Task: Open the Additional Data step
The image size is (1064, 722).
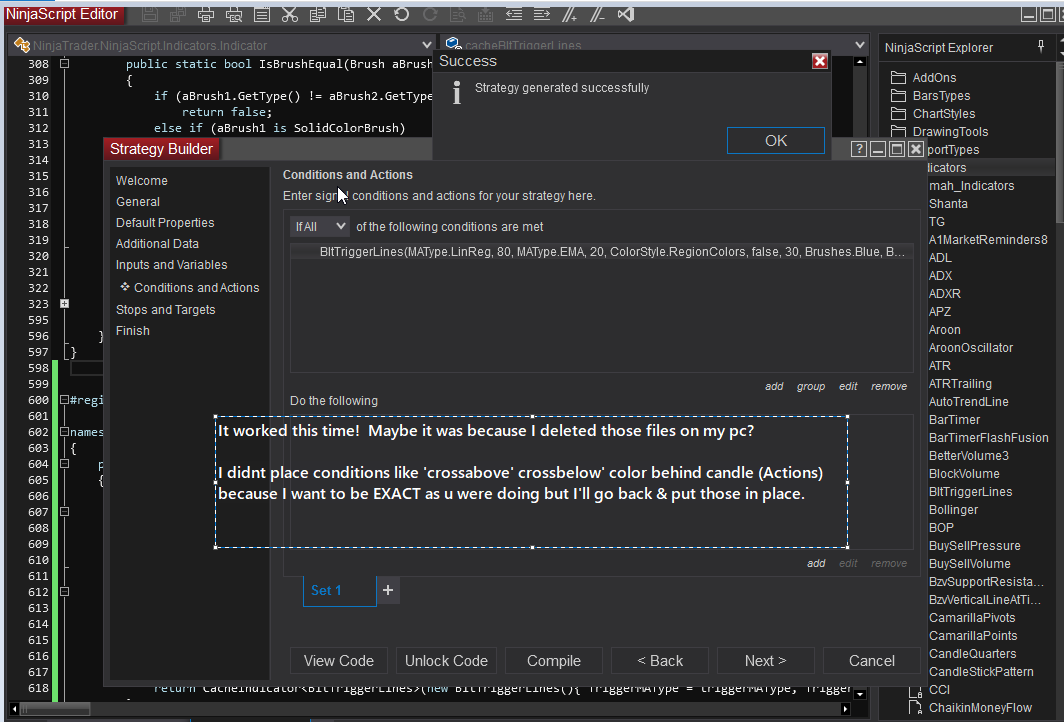Action: coord(157,244)
